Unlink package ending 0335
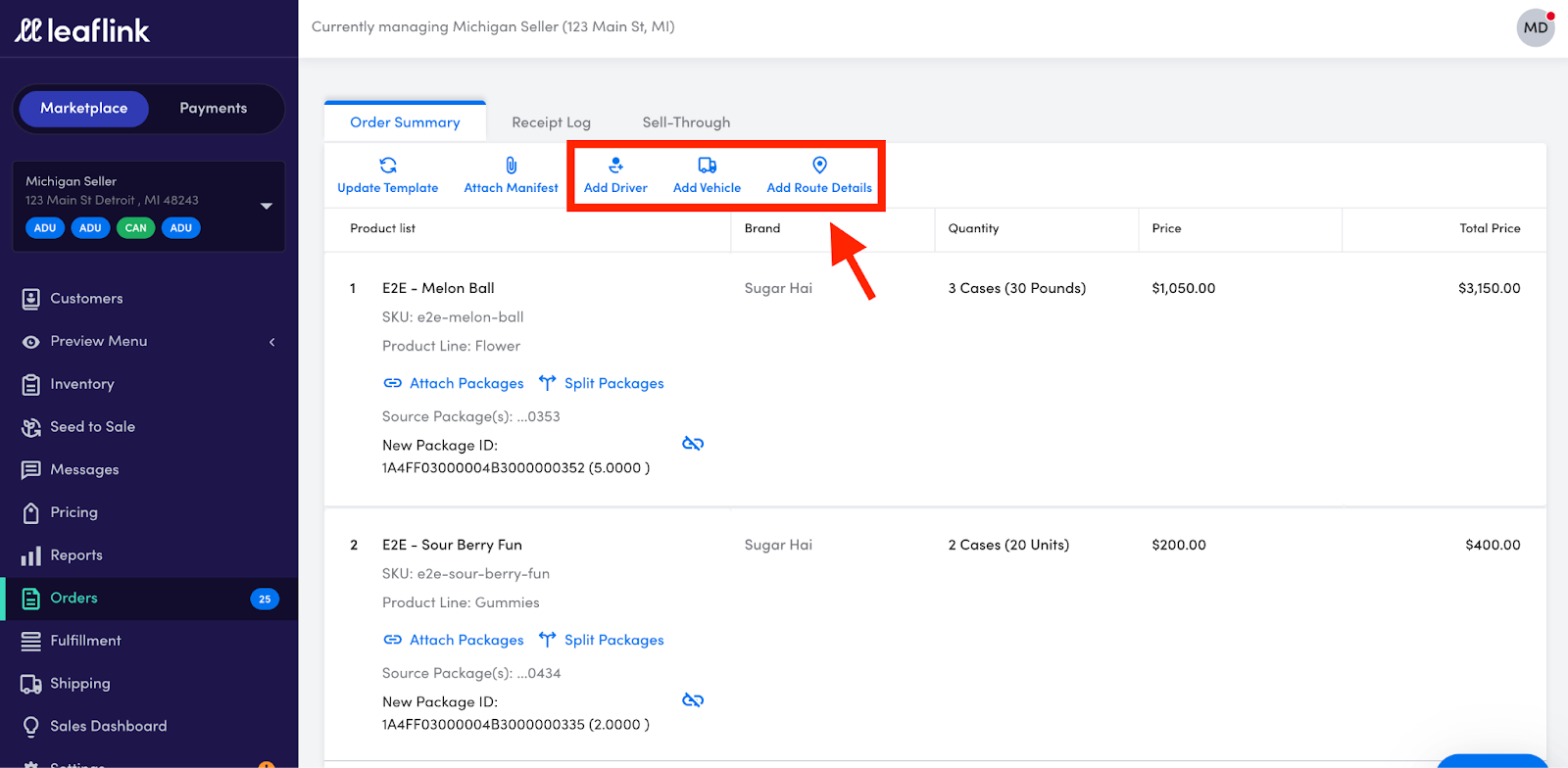1568x768 pixels. tap(693, 700)
